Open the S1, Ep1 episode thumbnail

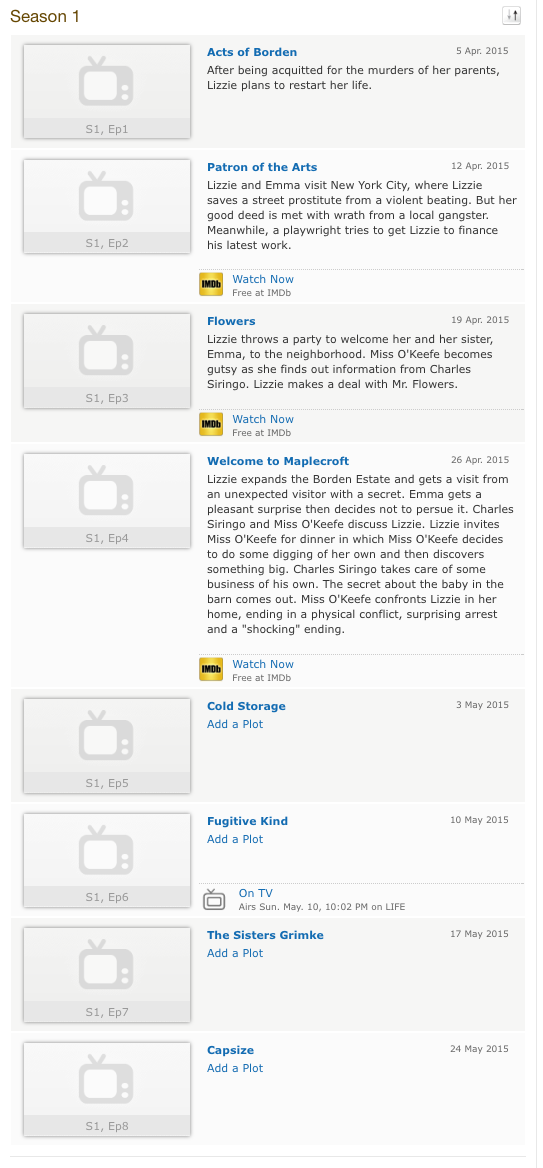pyautogui.click(x=107, y=92)
